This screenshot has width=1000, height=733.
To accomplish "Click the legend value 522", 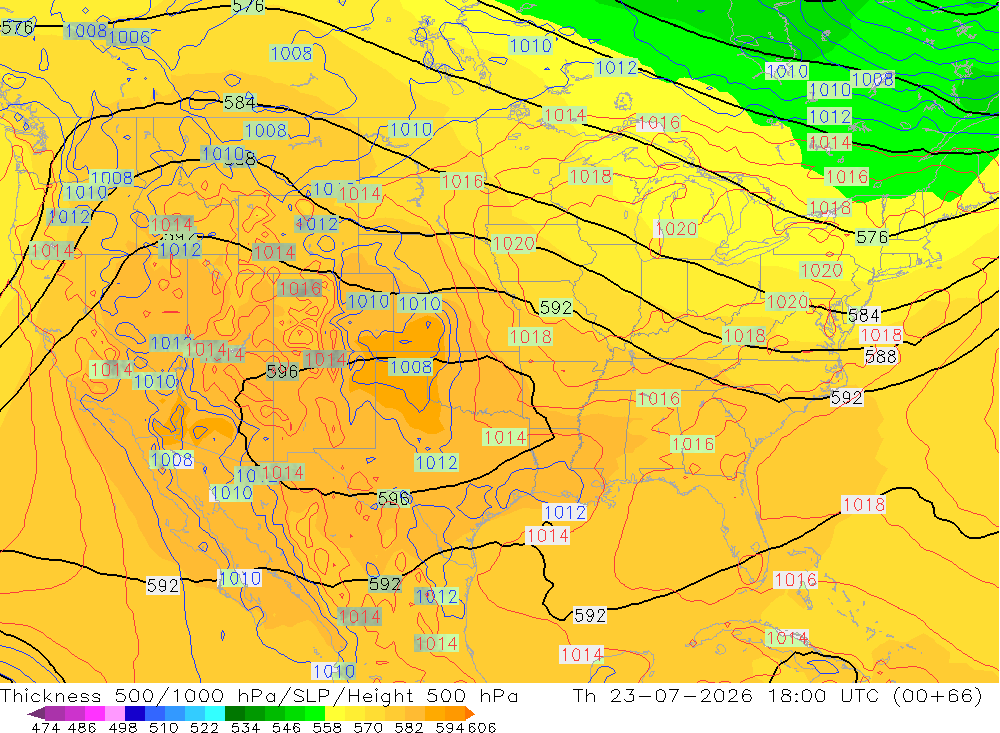I will point(204,727).
